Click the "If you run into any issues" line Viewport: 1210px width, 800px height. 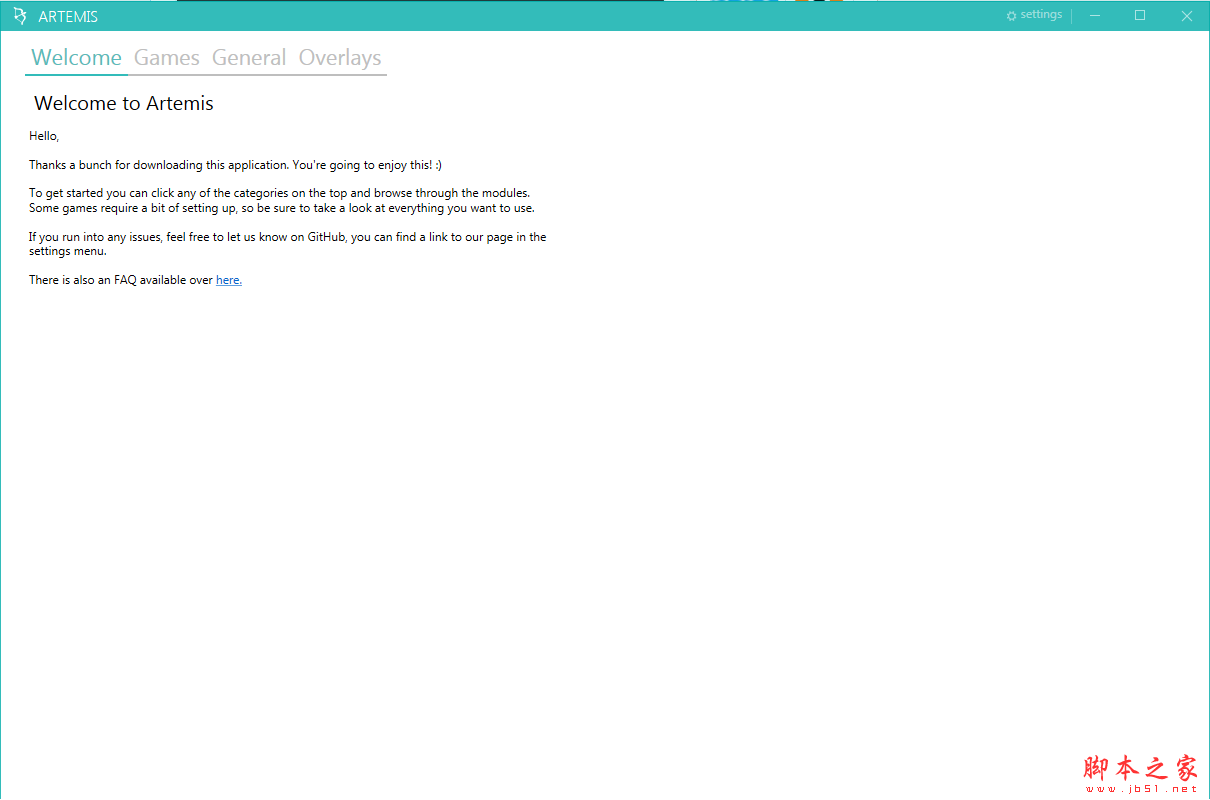(288, 237)
